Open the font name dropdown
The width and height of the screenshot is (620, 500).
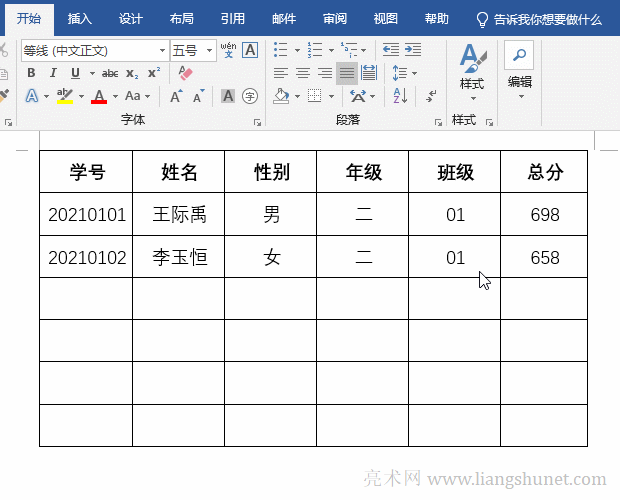(x=162, y=51)
